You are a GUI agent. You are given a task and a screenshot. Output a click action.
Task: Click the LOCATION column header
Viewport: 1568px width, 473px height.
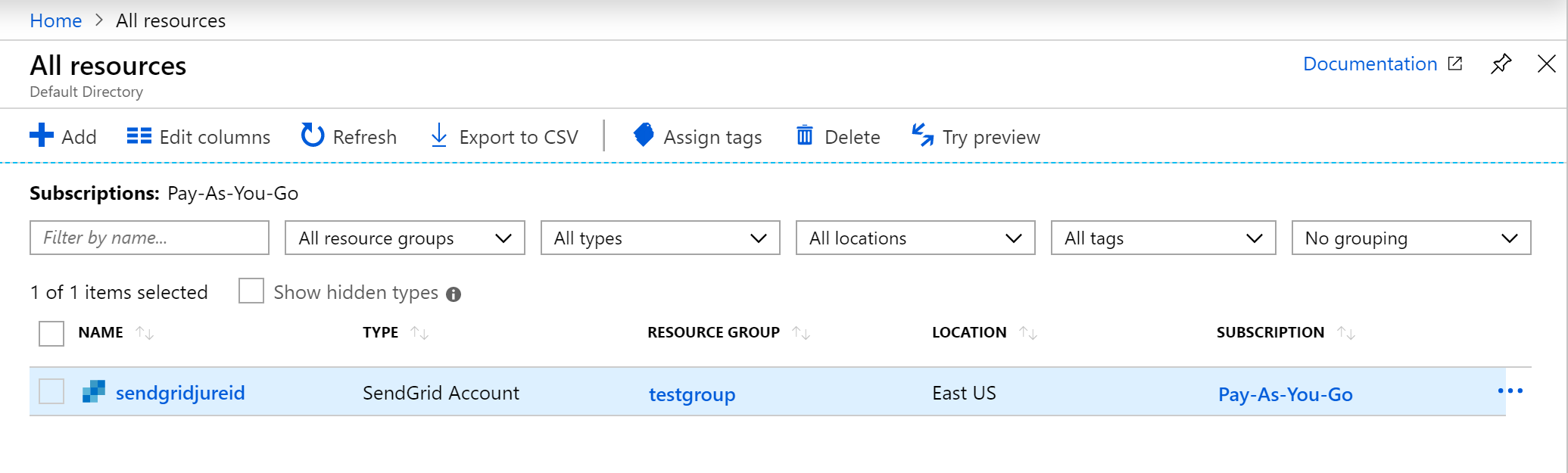969,332
